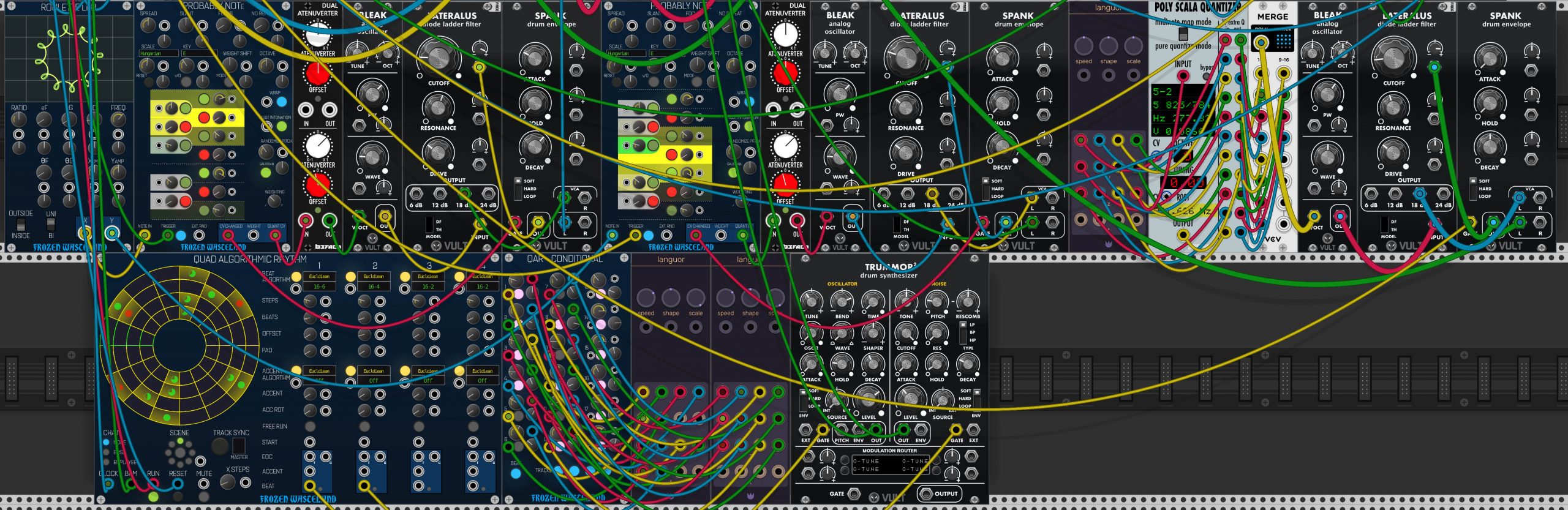Viewport: 1568px width, 510px height.
Task: Click the green lit button below the RUN jack
Action: tap(153, 497)
